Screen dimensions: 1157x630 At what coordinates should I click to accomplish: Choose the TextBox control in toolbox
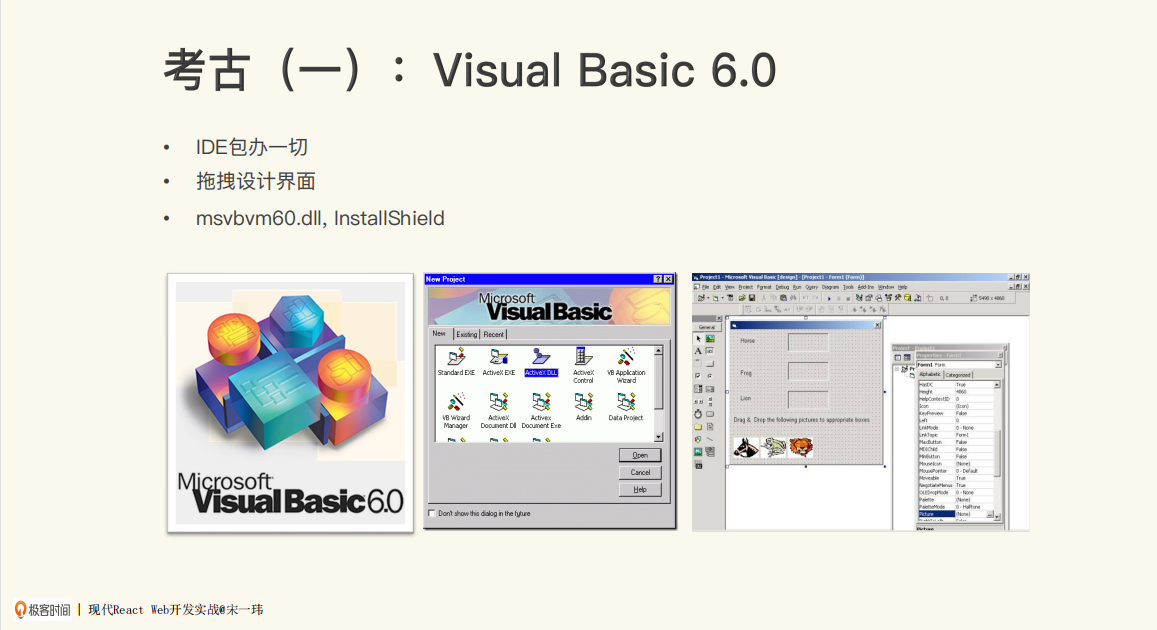click(710, 351)
